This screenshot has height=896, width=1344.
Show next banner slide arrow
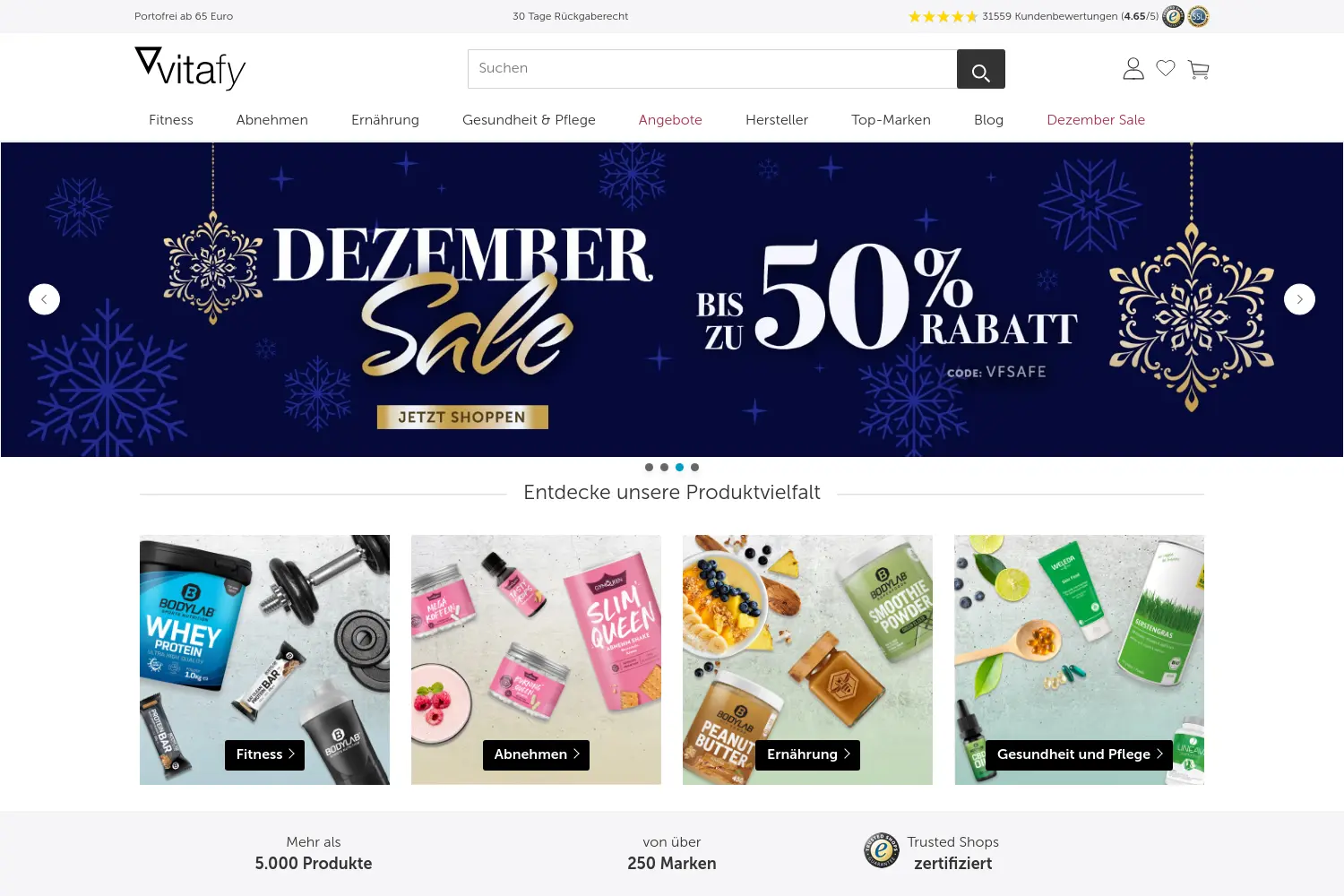point(1299,299)
